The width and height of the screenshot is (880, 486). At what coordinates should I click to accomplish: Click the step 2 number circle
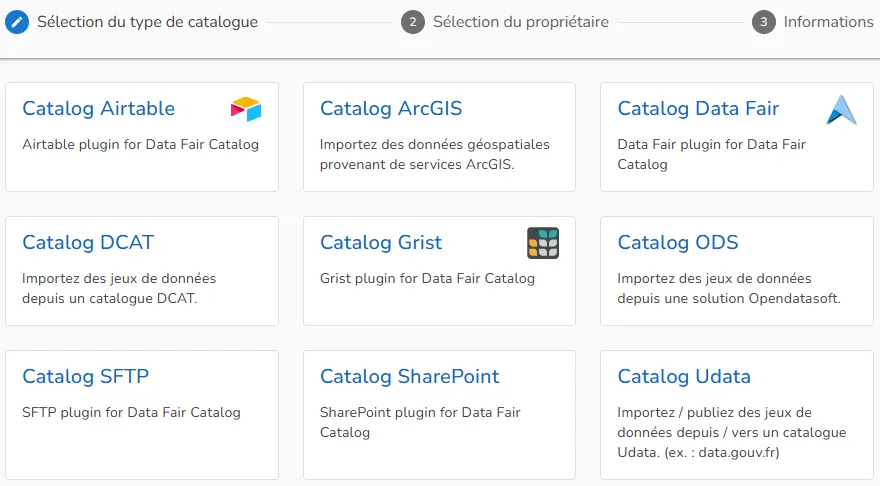[x=412, y=22]
